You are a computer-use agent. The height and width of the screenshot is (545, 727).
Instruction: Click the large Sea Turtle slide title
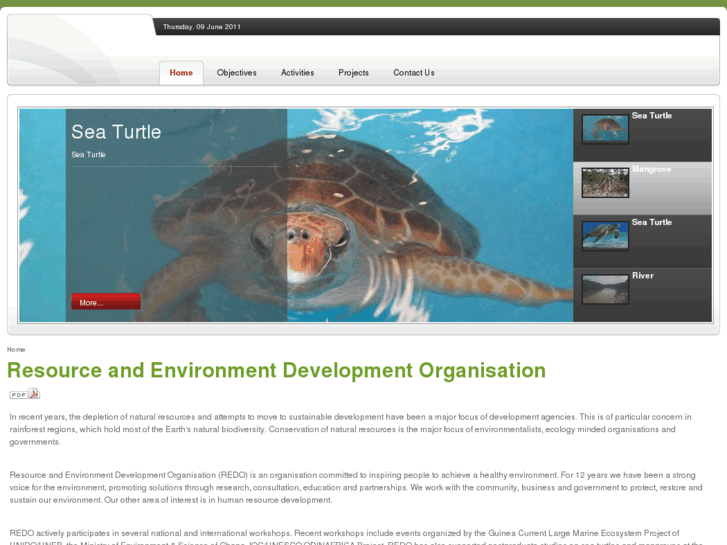point(116,132)
